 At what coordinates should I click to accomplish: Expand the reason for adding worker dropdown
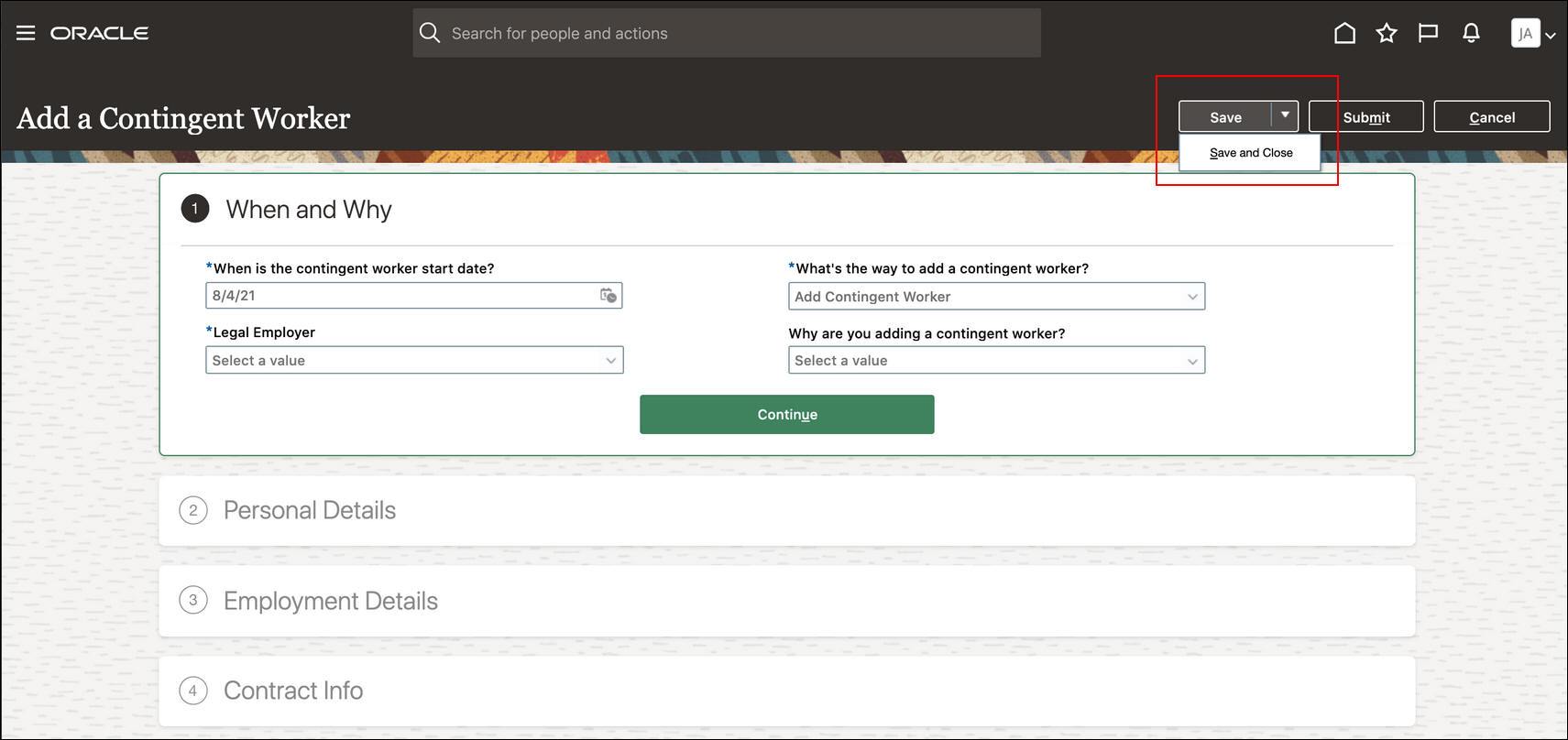1191,361
